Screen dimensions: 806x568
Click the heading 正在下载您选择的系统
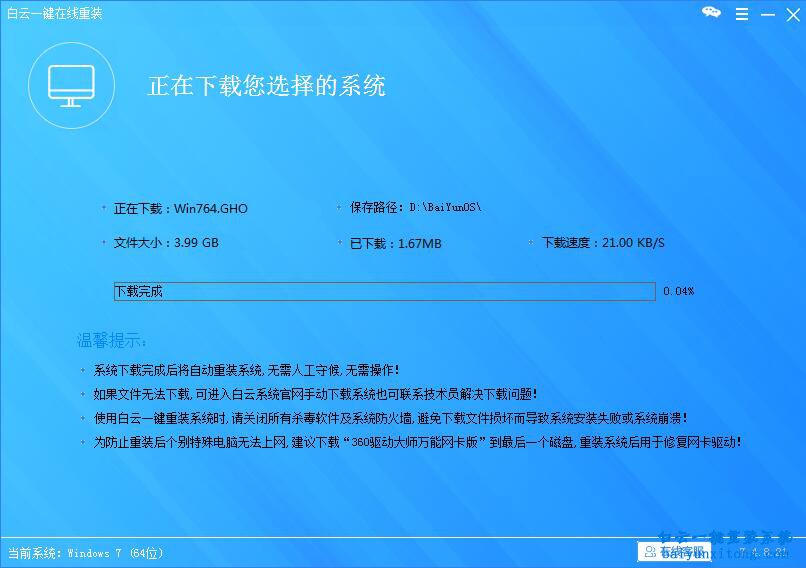[x=267, y=86]
